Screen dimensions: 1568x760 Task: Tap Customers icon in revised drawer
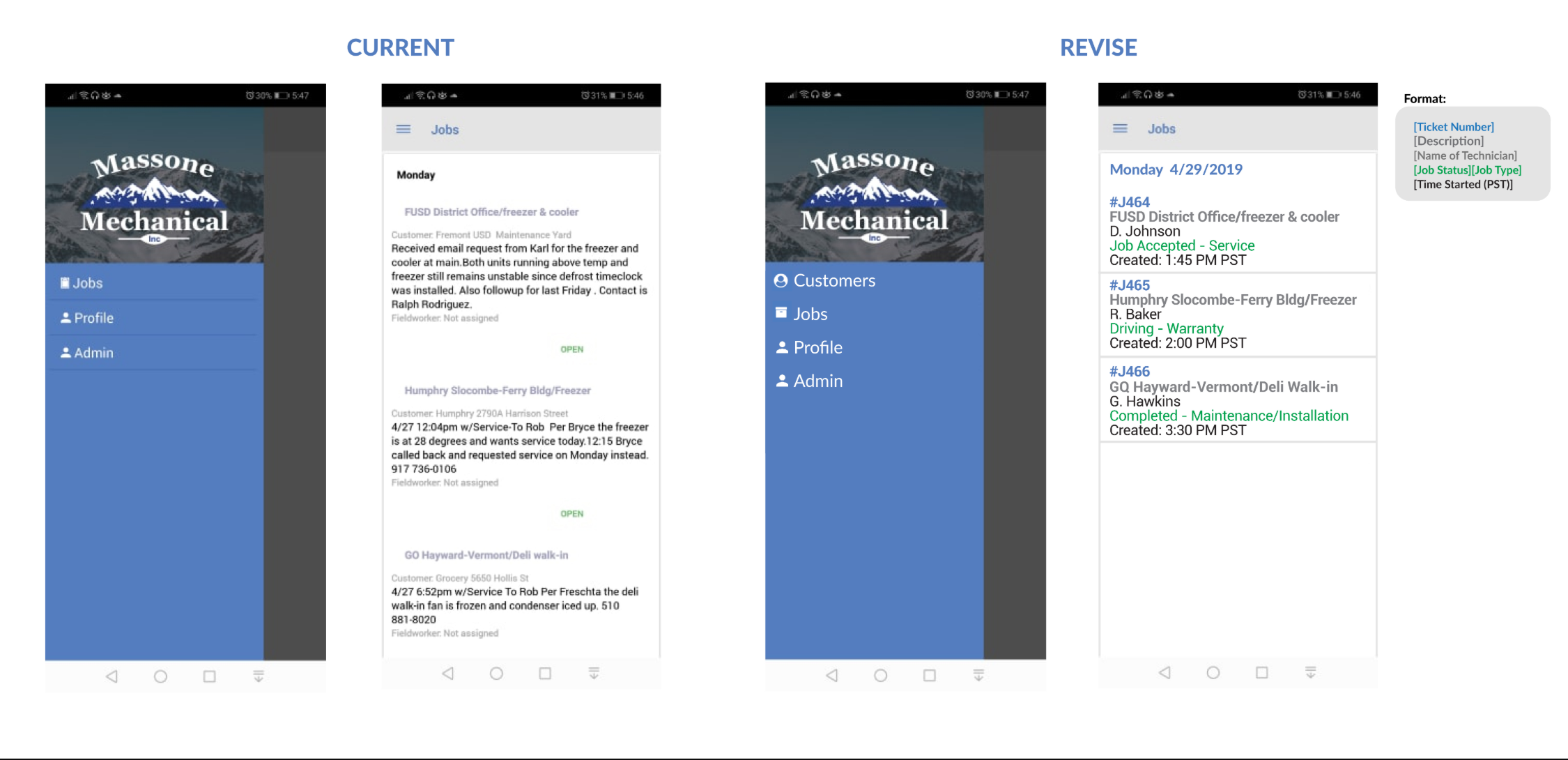pos(781,280)
